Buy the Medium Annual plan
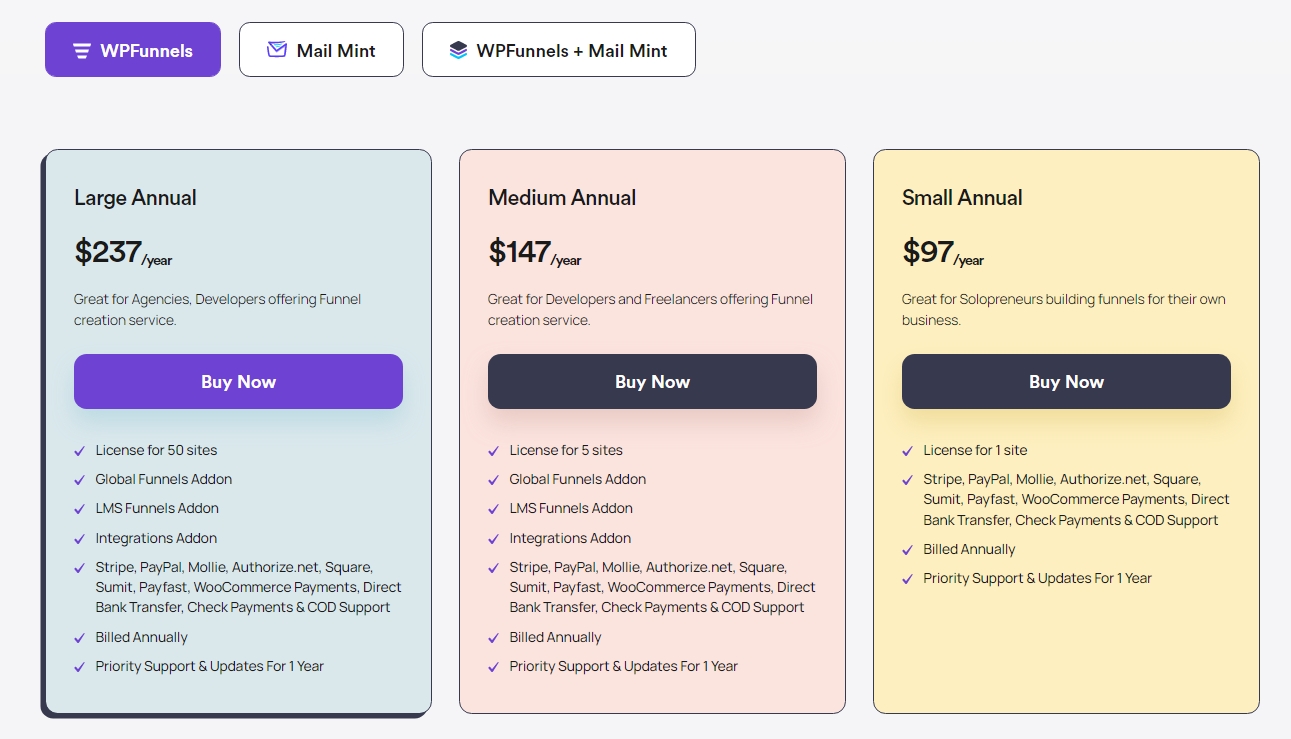The image size is (1291, 739). point(652,381)
